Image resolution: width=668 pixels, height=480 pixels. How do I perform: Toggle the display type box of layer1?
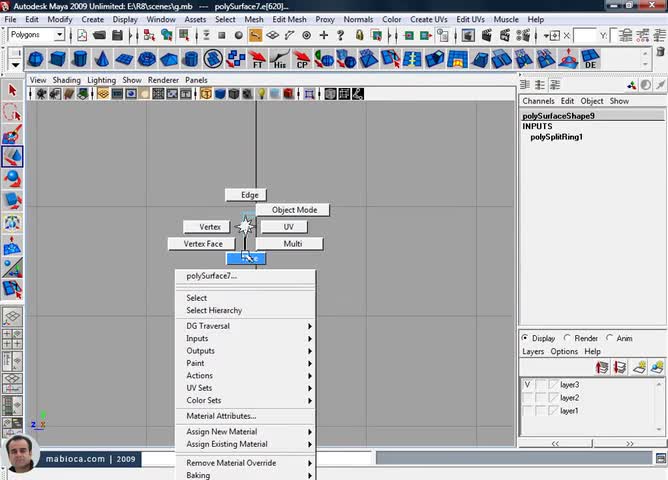541,411
